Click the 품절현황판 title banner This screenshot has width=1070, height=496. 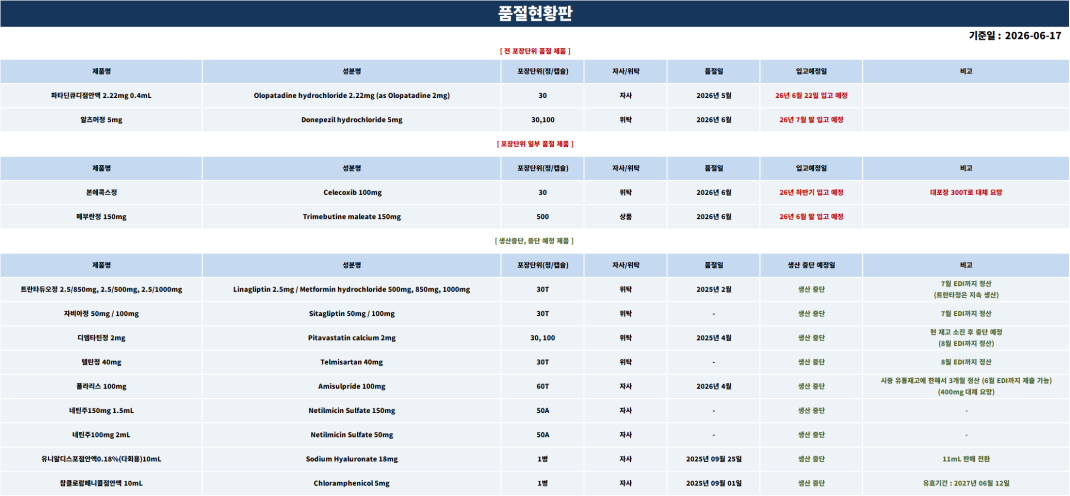pyautogui.click(x=535, y=14)
